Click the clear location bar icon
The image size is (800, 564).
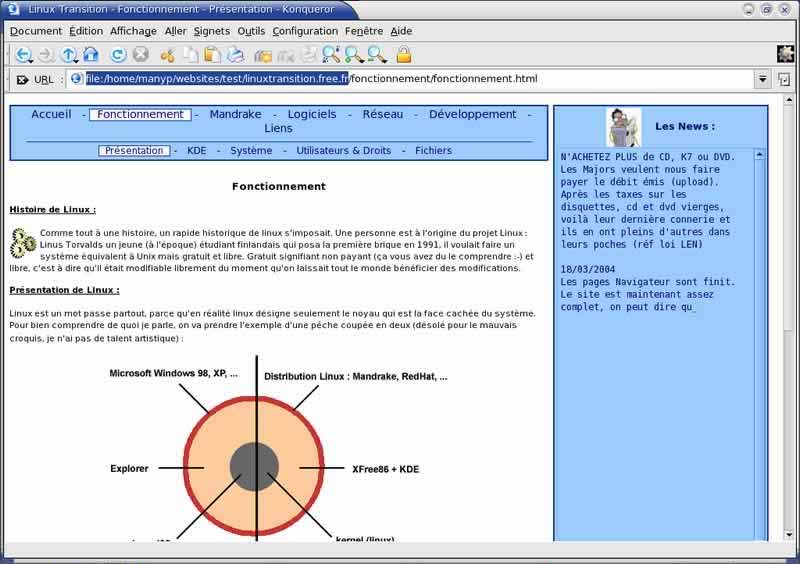[x=22, y=80]
